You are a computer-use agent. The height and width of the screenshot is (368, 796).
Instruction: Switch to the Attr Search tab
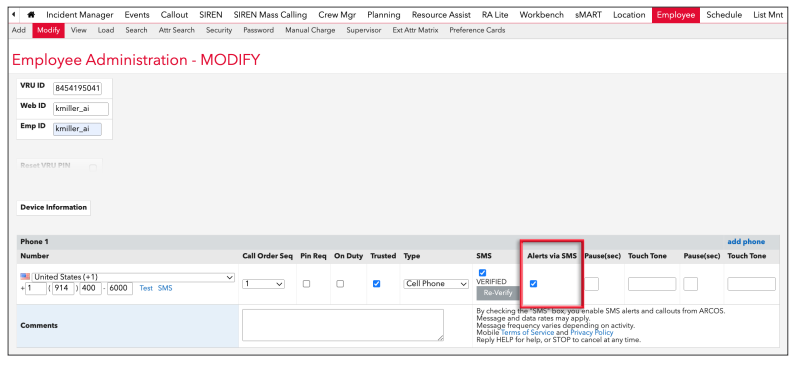(177, 30)
